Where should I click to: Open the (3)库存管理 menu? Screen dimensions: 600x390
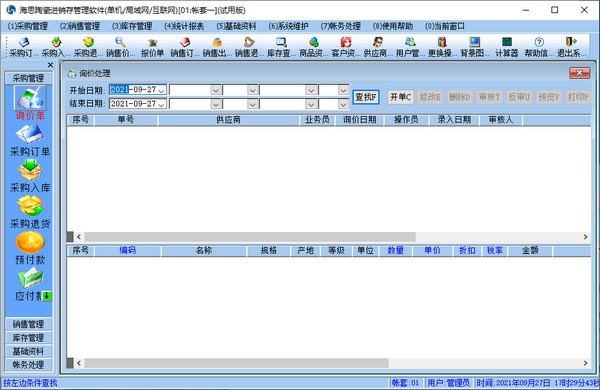pos(132,26)
